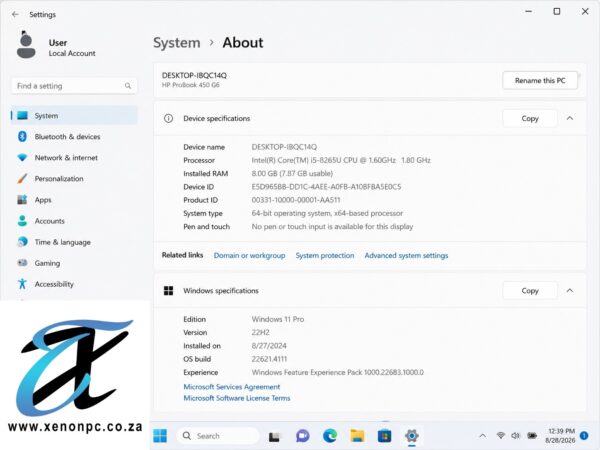Open Microsoft Services Agreement link

point(232,387)
